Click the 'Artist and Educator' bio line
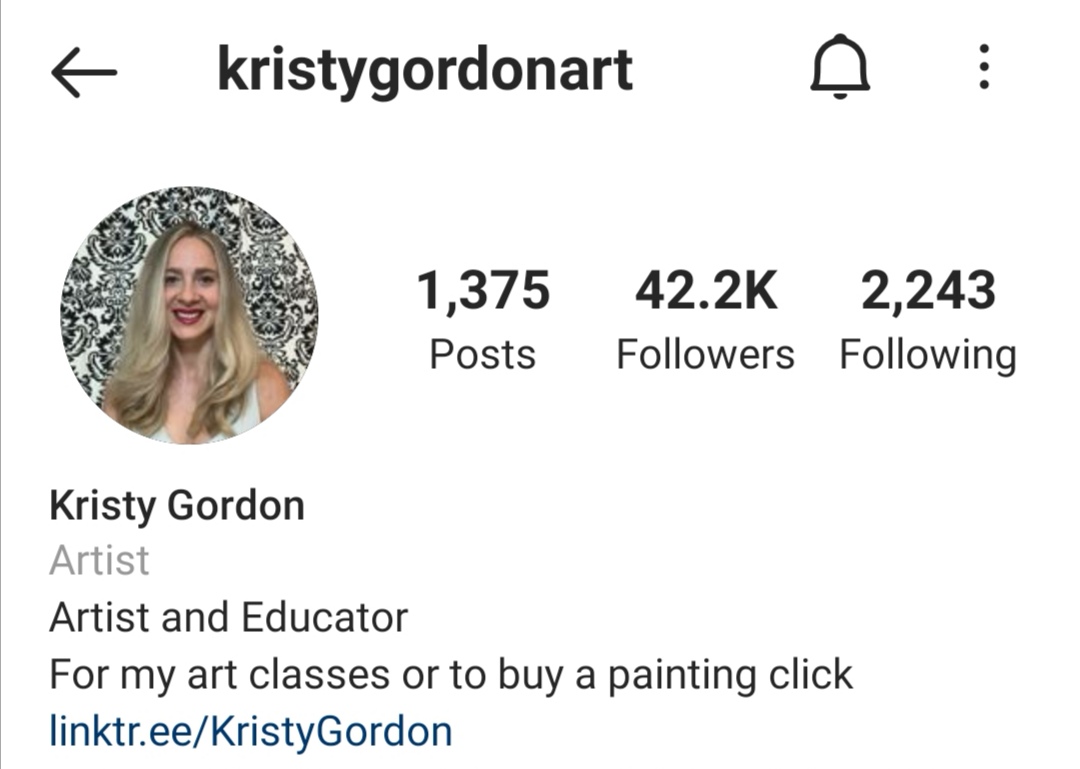Image resolution: width=1080 pixels, height=769 pixels. click(229, 617)
